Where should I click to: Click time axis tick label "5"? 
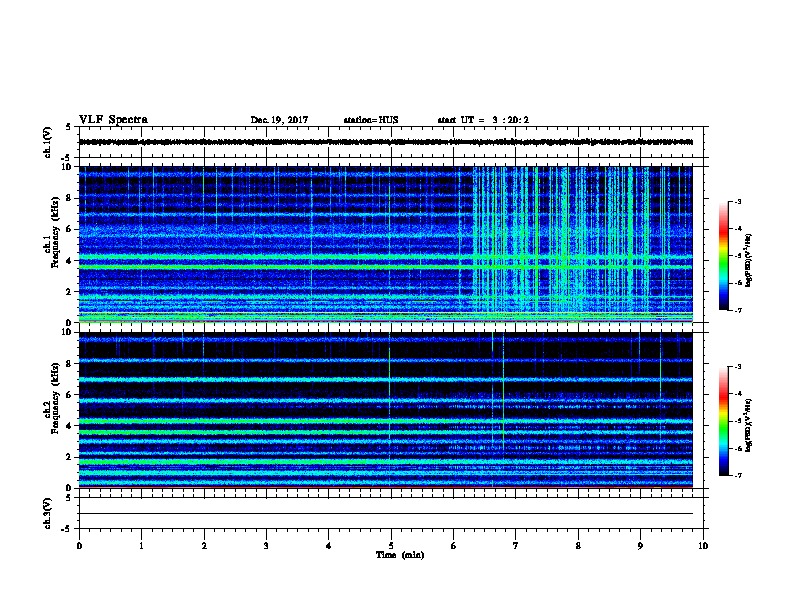391,545
